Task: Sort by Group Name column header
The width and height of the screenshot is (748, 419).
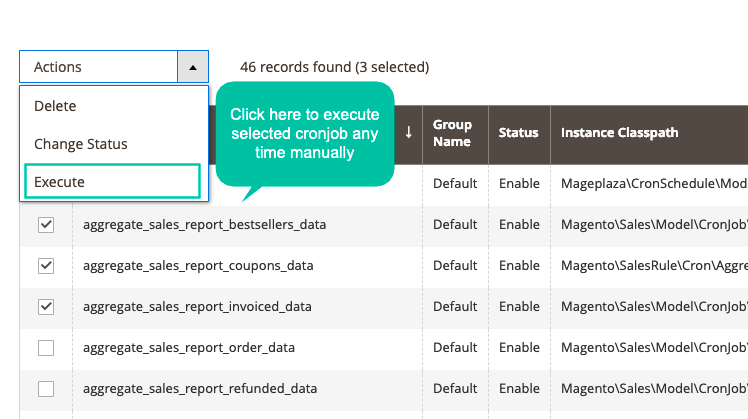Action: (452, 133)
